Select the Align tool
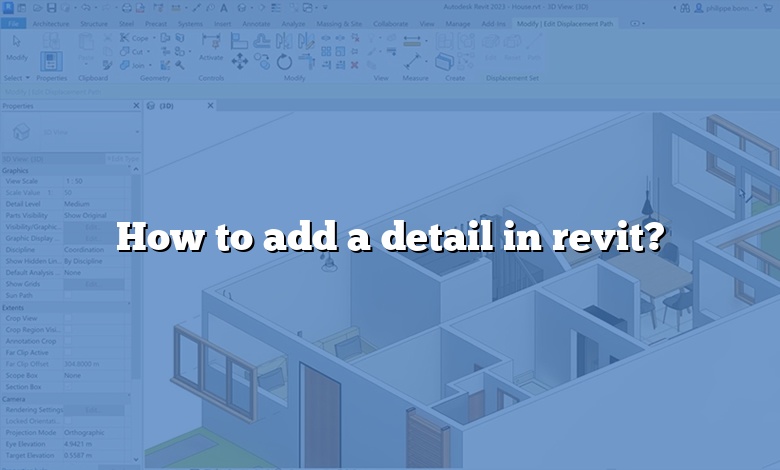 tap(239, 41)
